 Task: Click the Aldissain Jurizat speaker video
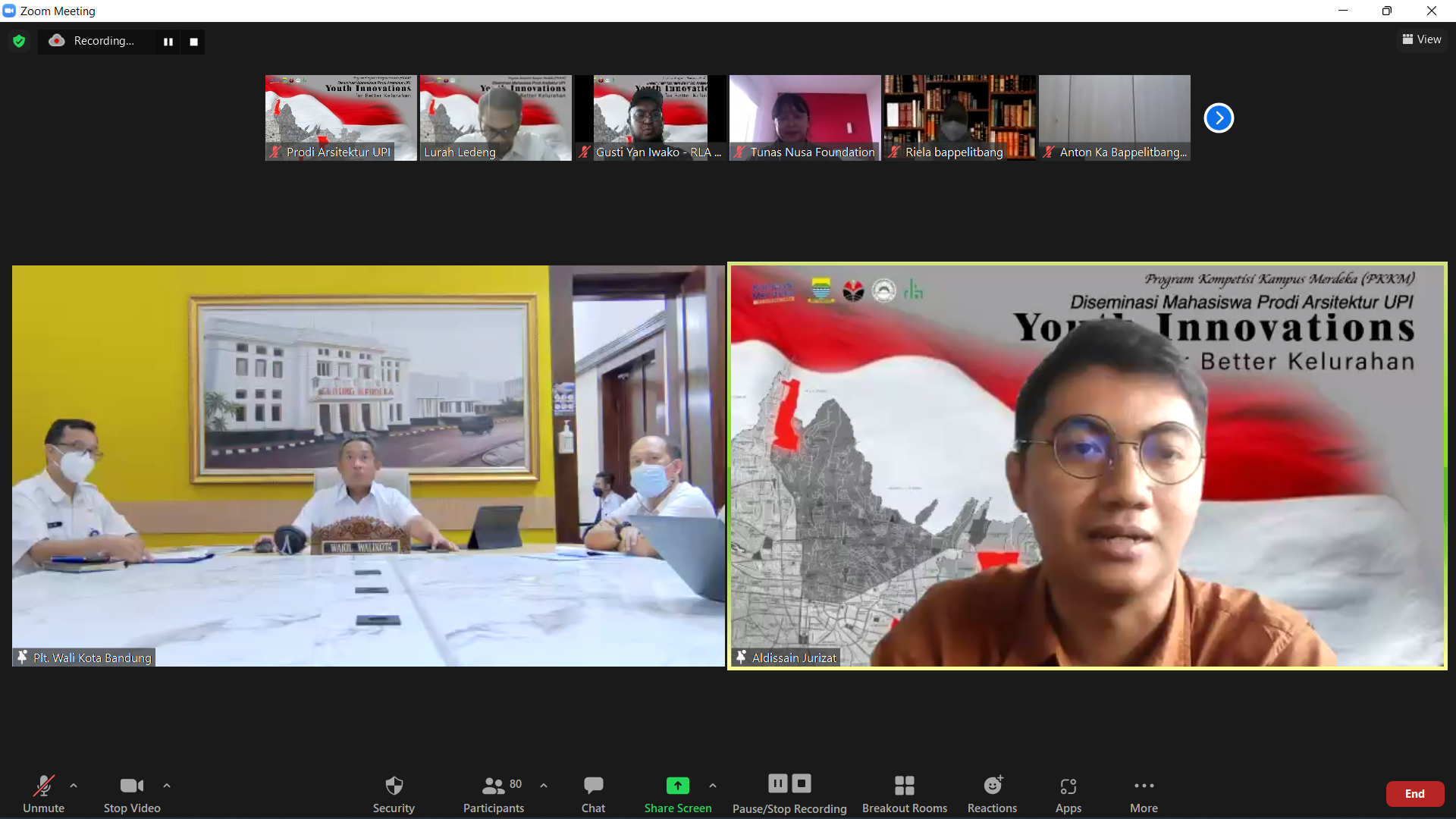[1087, 466]
